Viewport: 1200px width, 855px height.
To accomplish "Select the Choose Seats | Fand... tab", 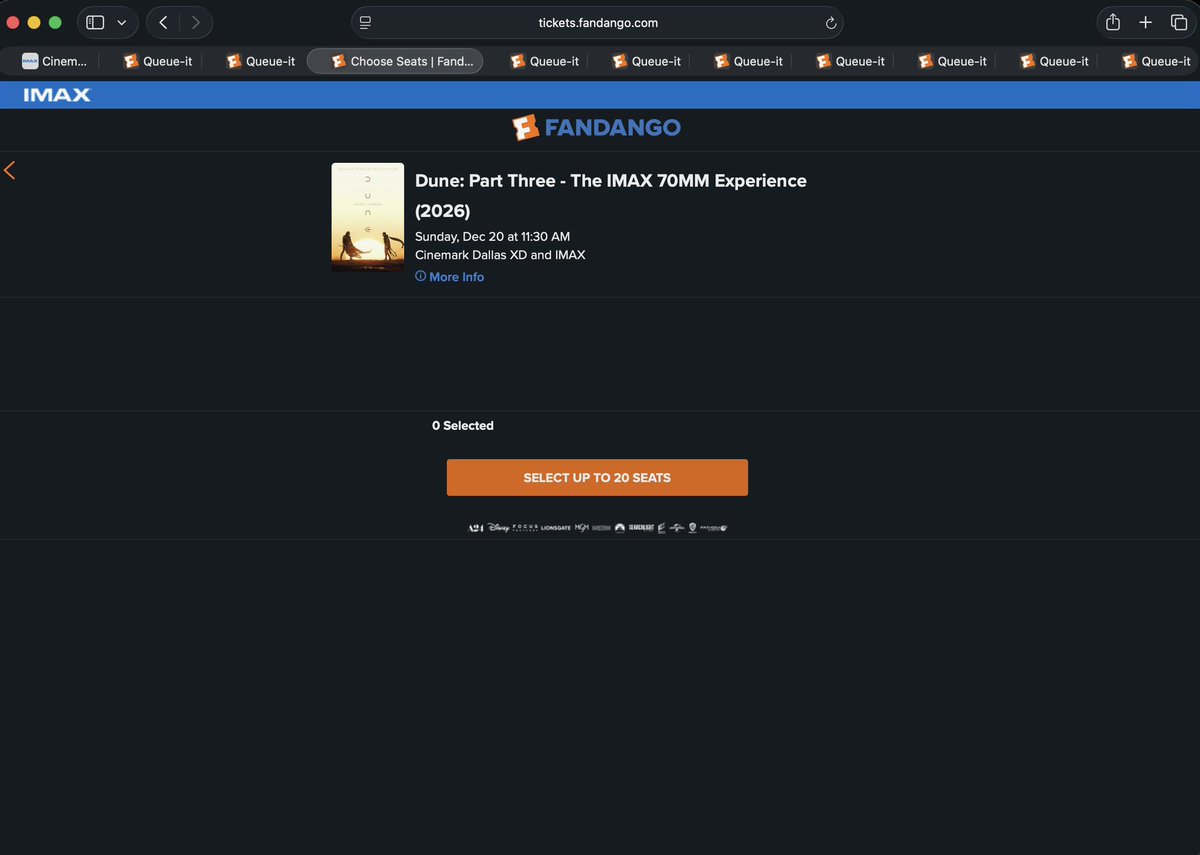I will coord(395,61).
